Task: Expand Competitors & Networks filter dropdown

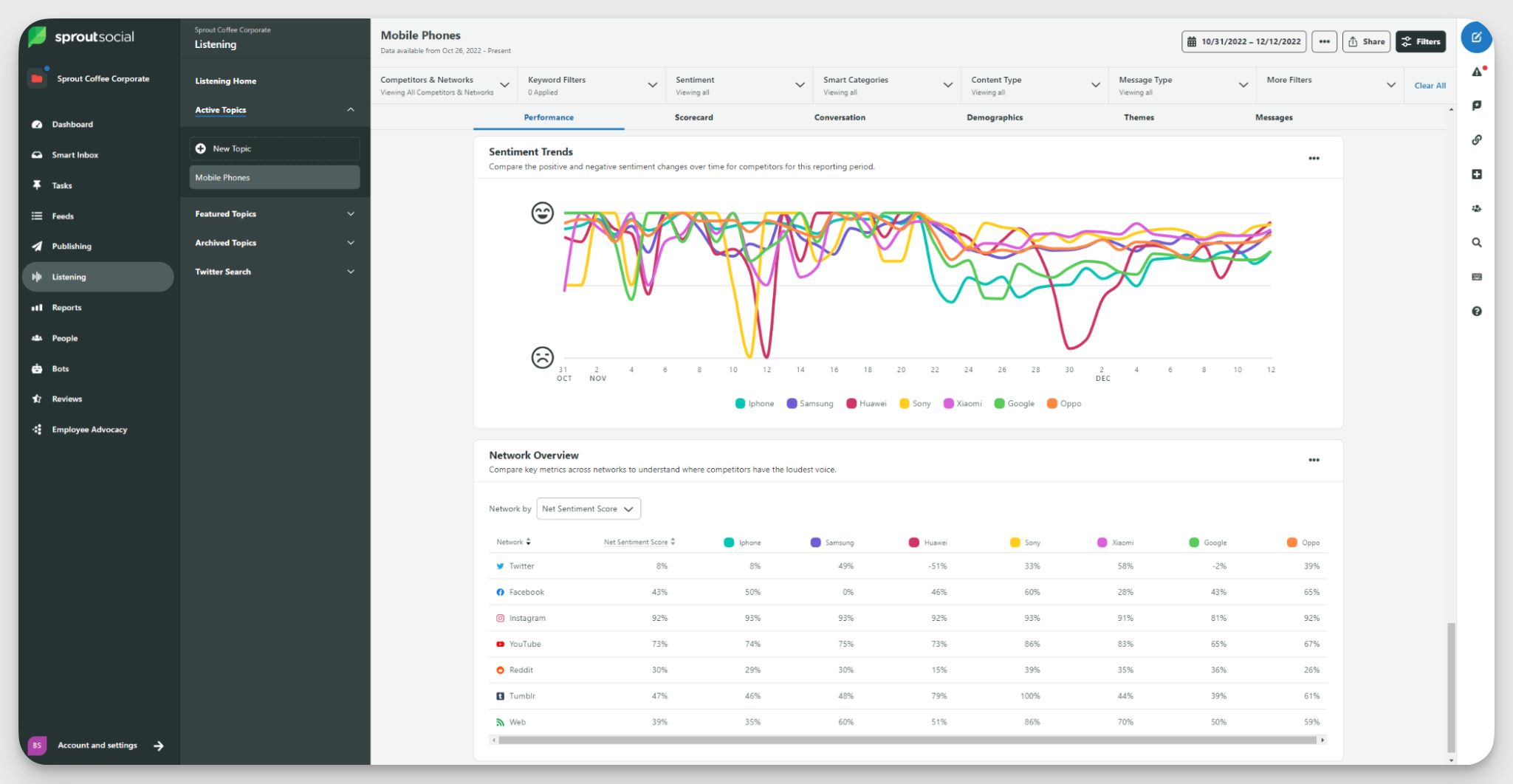Action: [x=445, y=86]
